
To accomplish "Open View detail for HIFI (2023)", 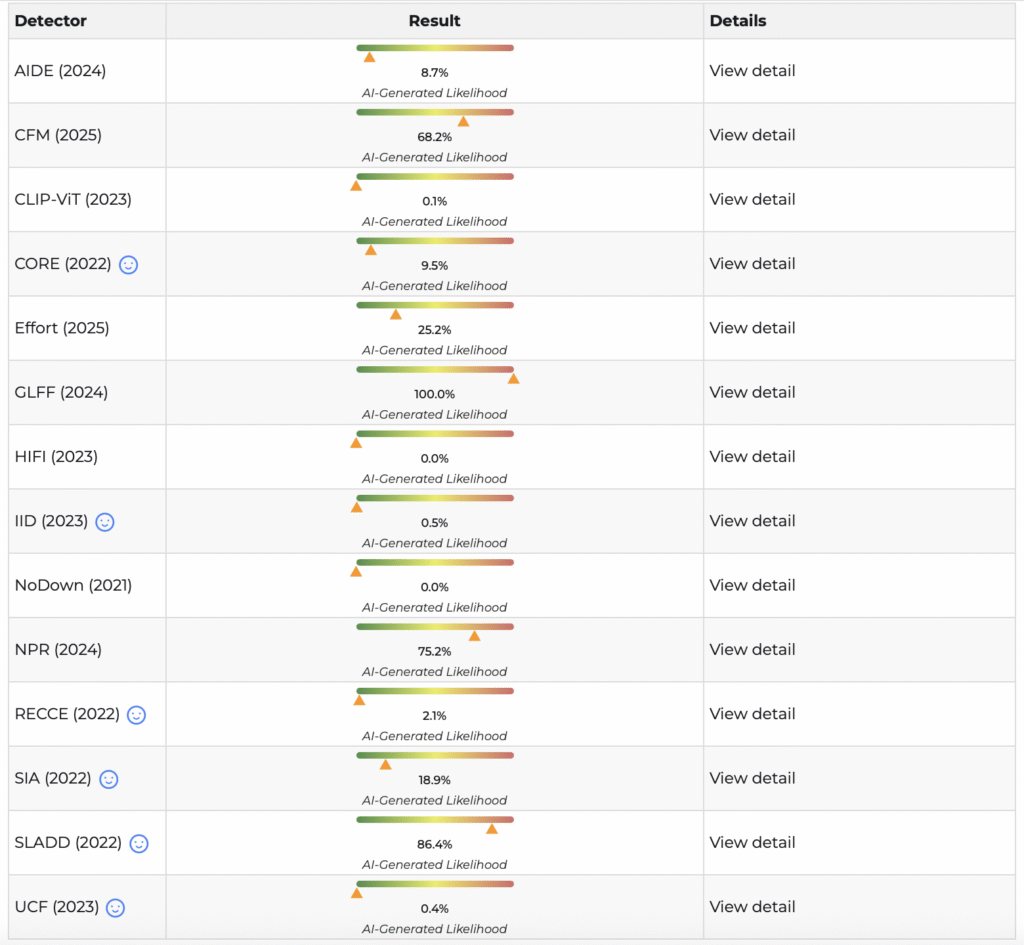I will tap(752, 456).
